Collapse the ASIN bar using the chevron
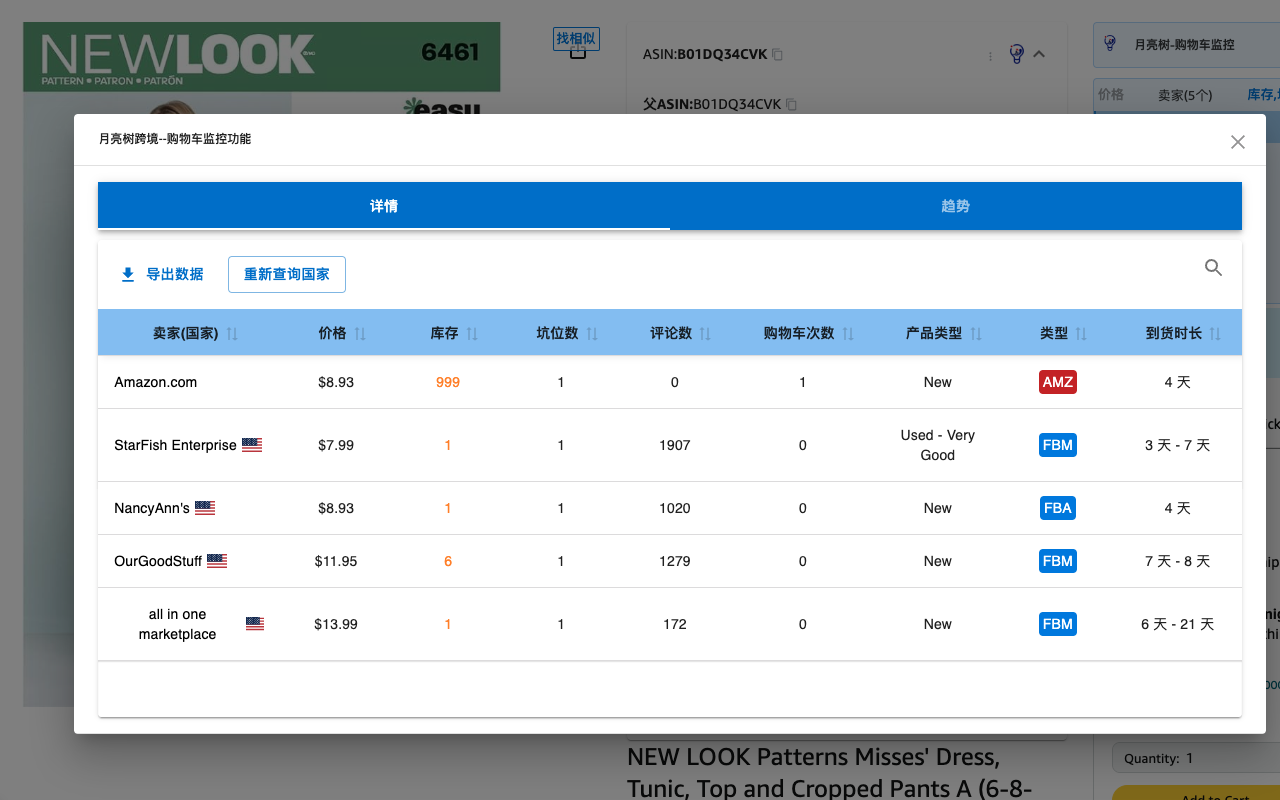This screenshot has height=800, width=1280. (1040, 54)
